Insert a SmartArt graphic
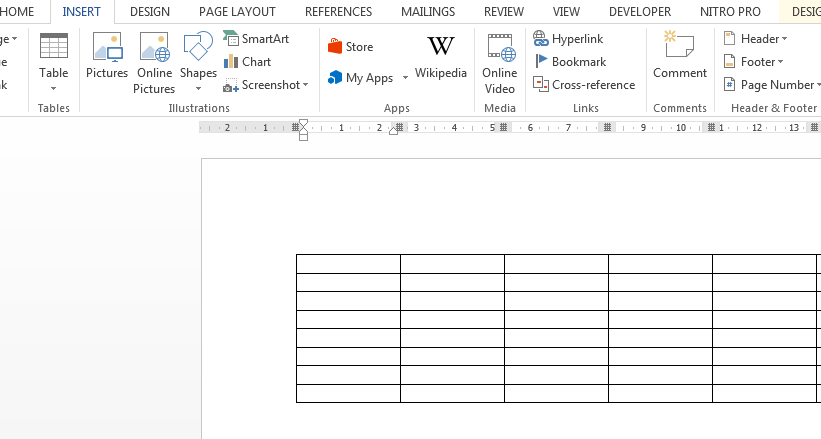Screen dimensions: 821x439 tap(256, 39)
